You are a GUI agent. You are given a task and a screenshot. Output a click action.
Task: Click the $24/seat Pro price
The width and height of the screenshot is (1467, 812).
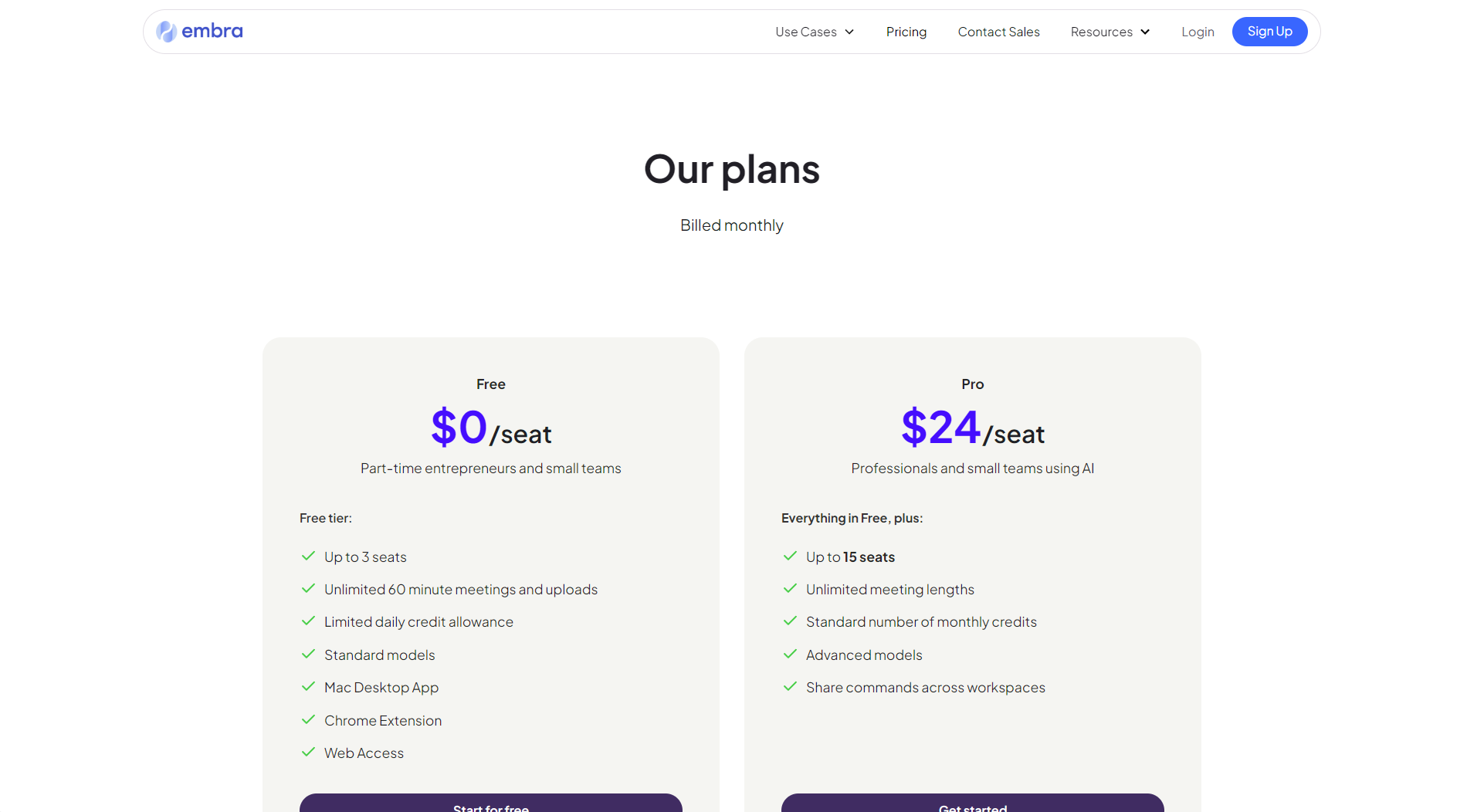coord(972,428)
